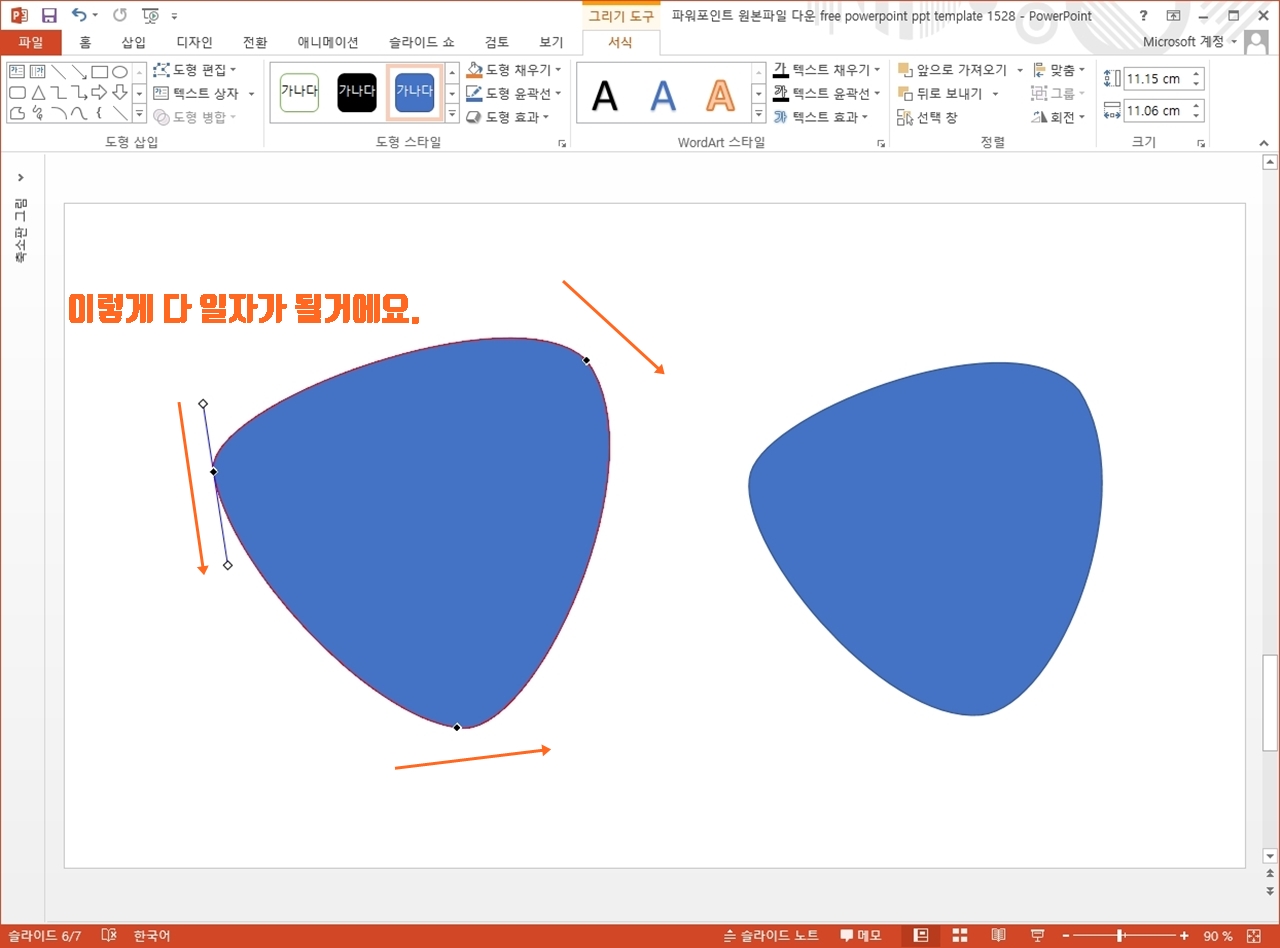
Task: Switch to the 삽입 (Insert) tab
Action: tap(133, 42)
